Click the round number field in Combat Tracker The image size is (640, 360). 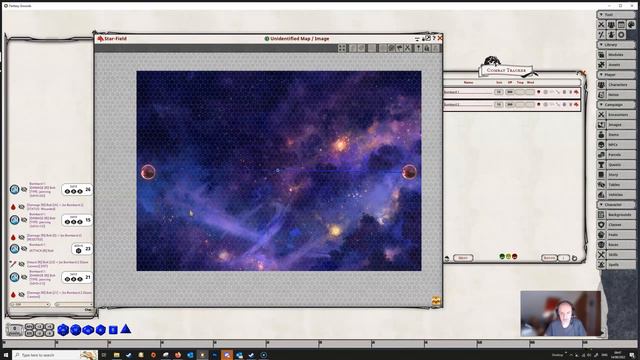pyautogui.click(x=564, y=258)
